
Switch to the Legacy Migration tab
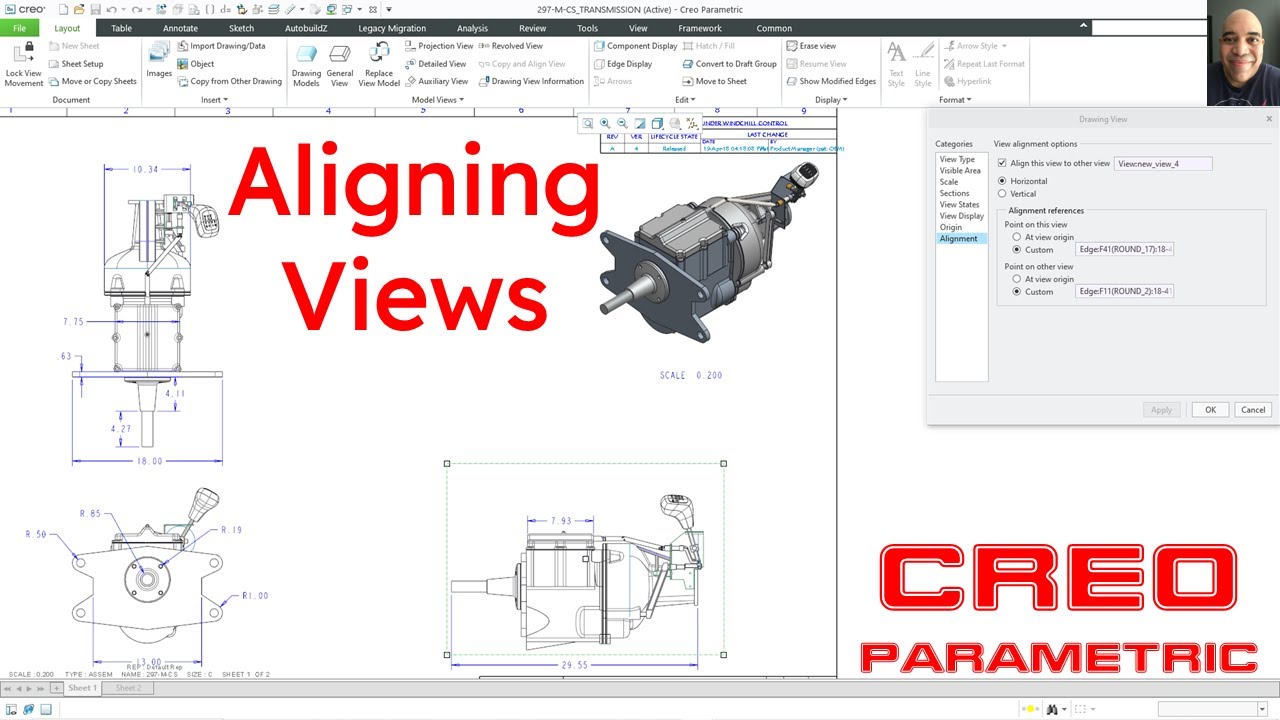click(x=392, y=28)
